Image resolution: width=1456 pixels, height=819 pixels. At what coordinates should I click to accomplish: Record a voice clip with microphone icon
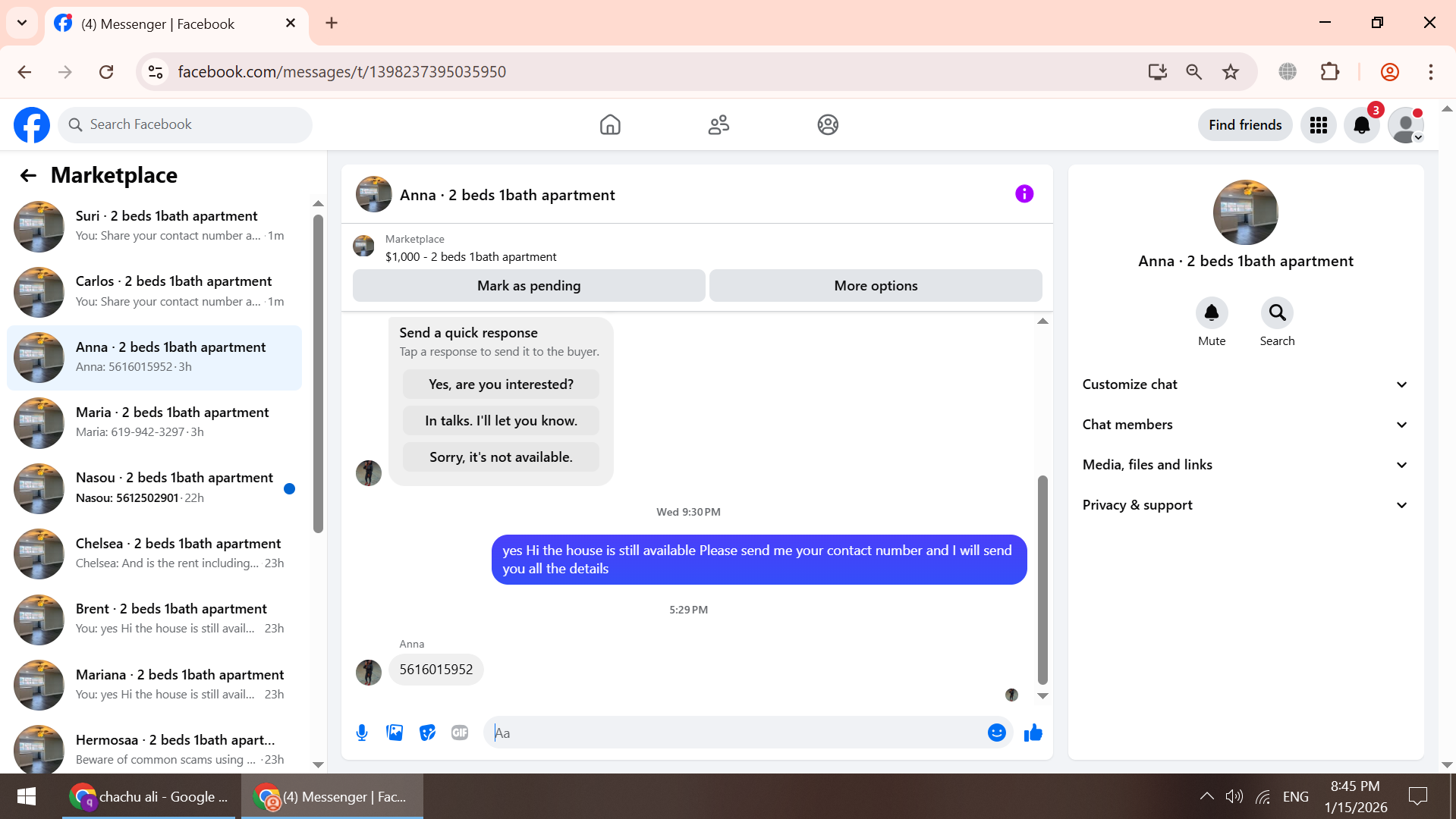[362, 733]
